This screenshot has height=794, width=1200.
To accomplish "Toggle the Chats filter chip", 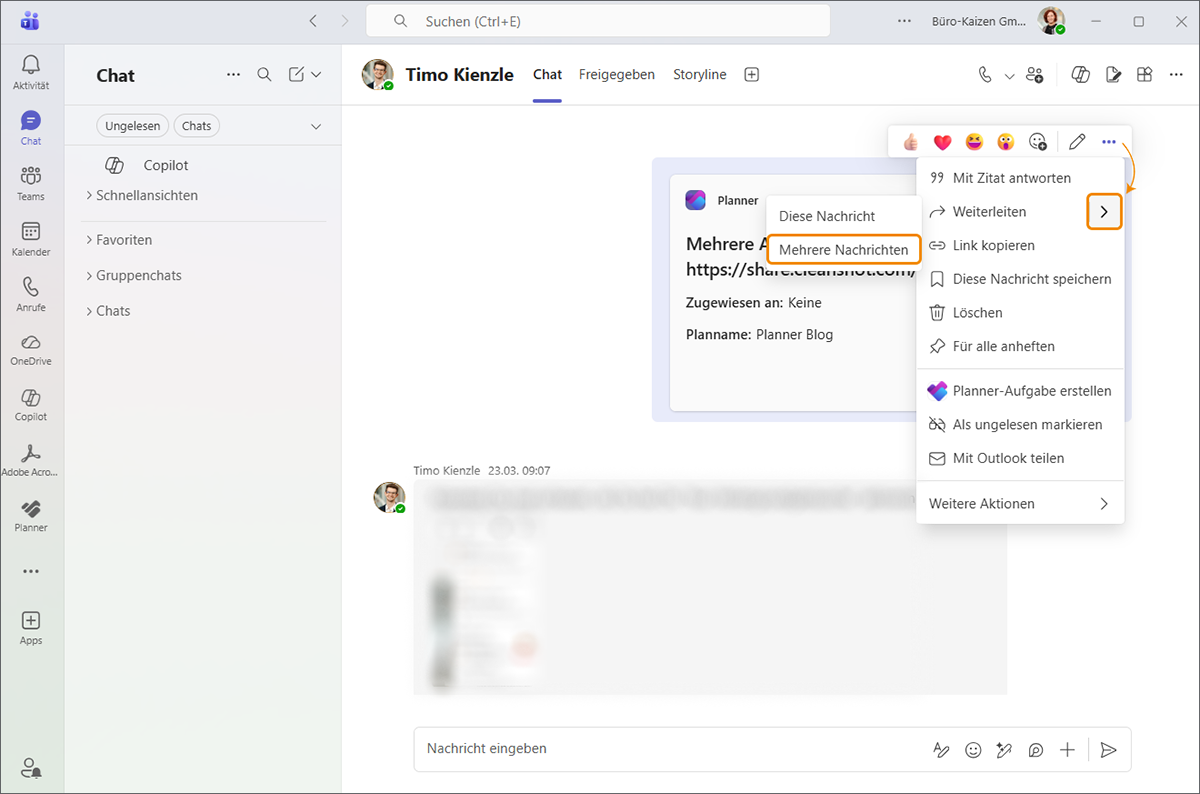I will [197, 126].
